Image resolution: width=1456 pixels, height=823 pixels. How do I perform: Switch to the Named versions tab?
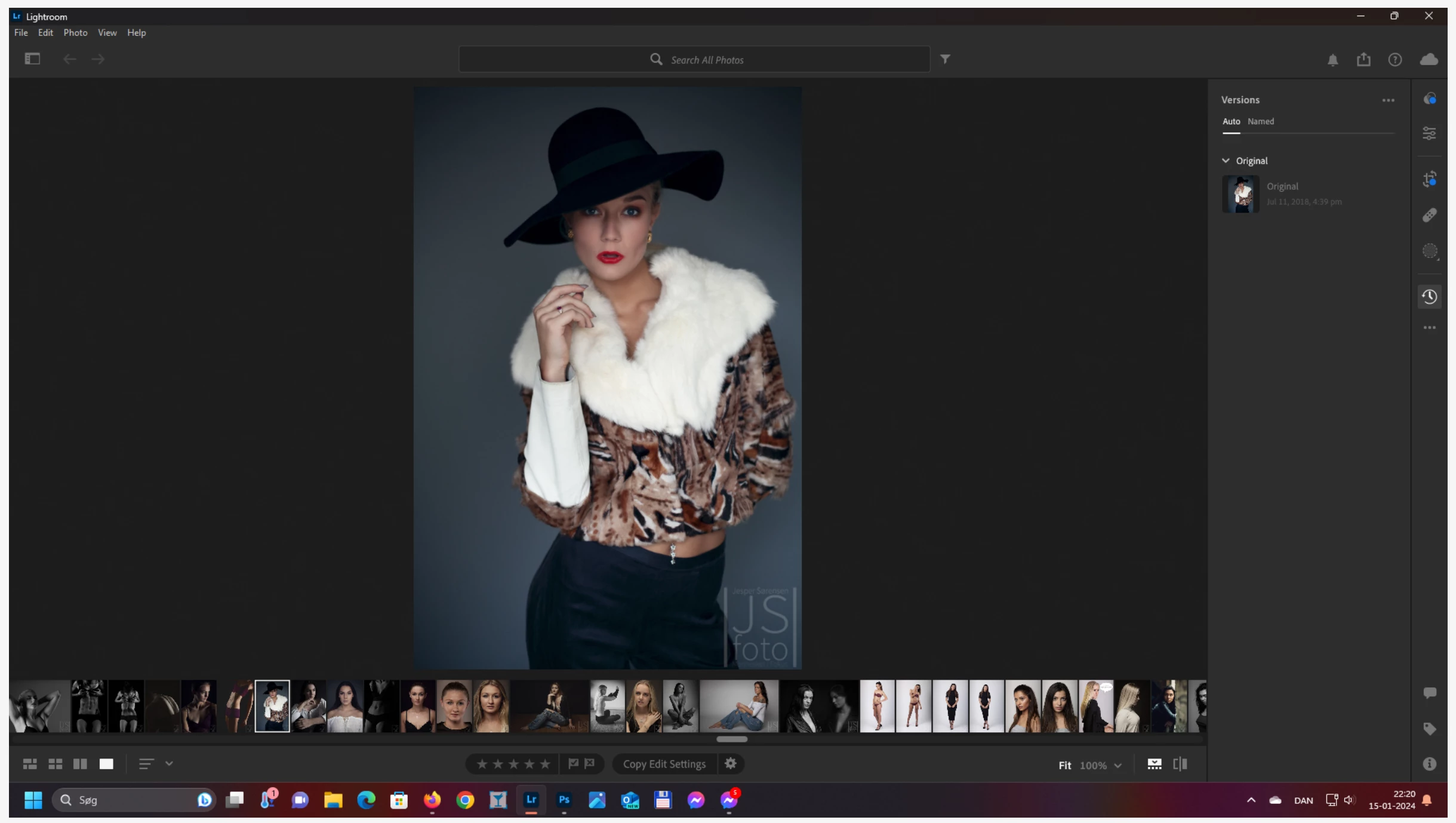[1260, 121]
